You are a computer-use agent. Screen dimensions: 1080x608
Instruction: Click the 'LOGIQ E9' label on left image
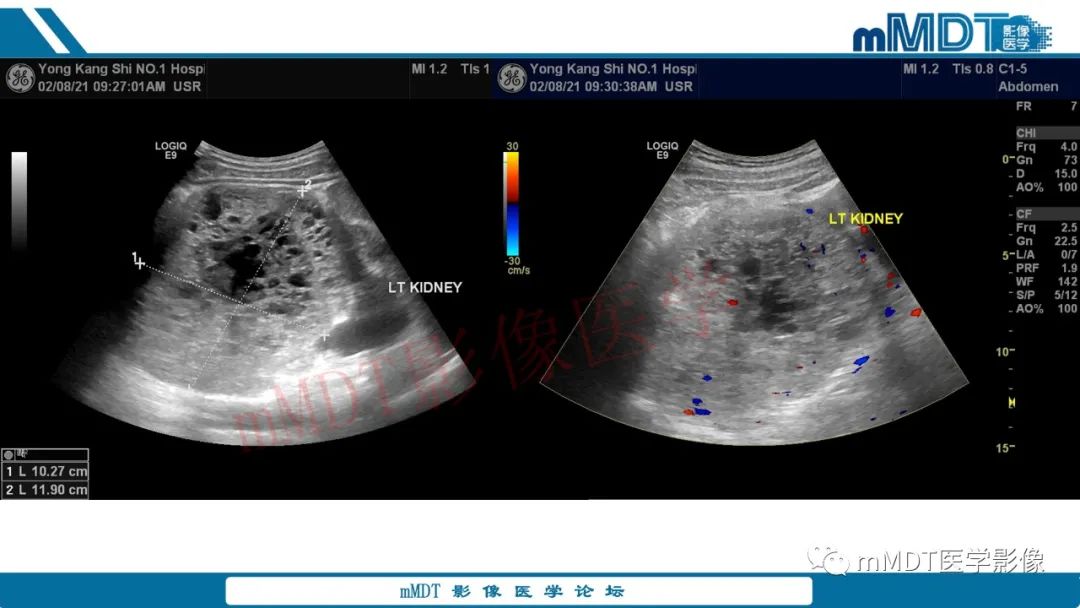pos(171,150)
